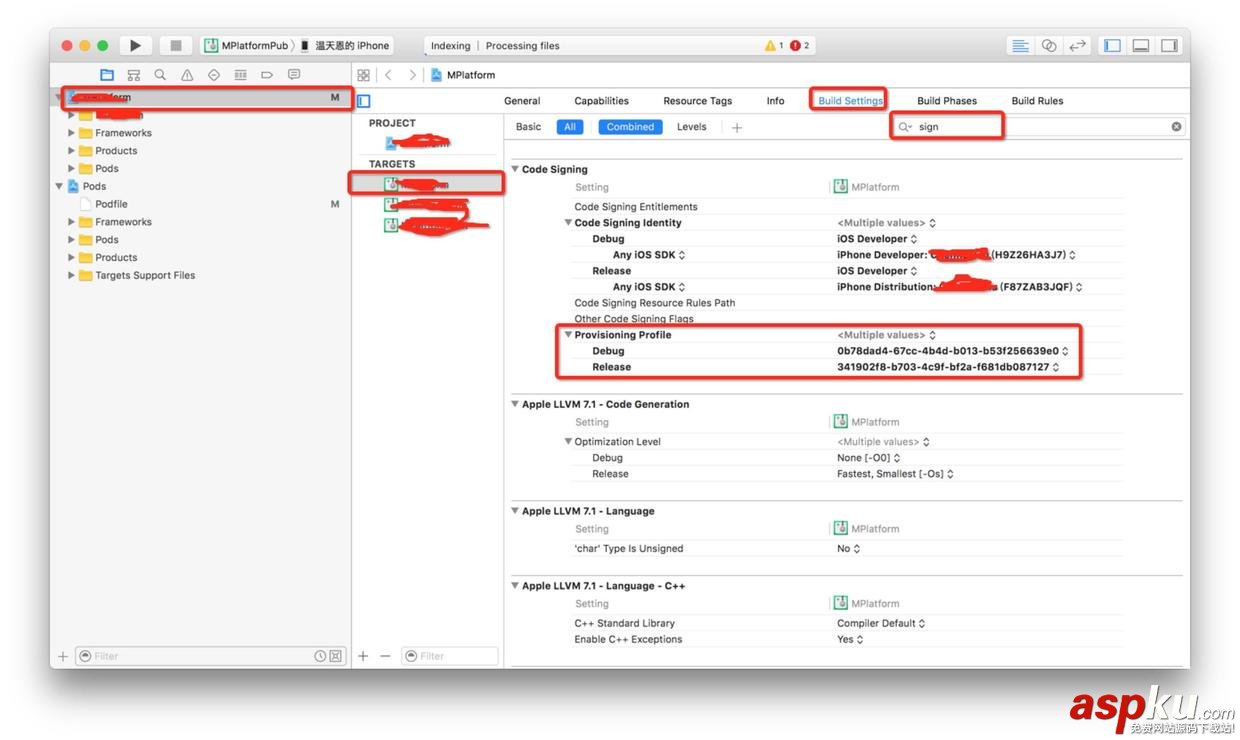Run the project with the play button
The width and height of the screenshot is (1240, 740).
point(135,45)
